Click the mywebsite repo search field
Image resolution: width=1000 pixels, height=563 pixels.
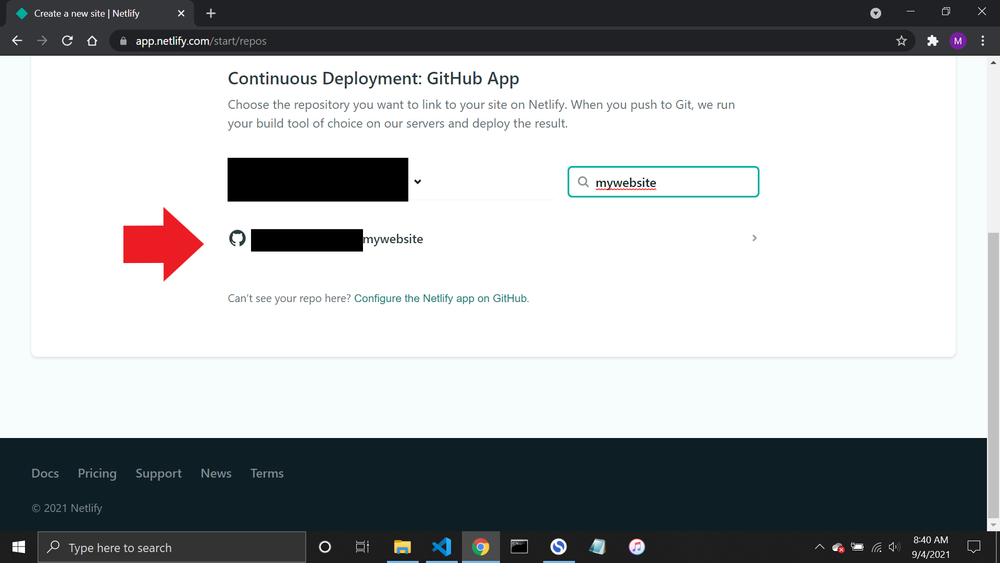point(663,182)
